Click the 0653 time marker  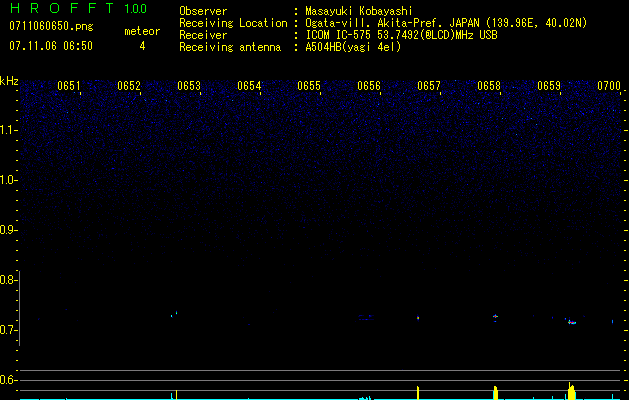pos(189,86)
